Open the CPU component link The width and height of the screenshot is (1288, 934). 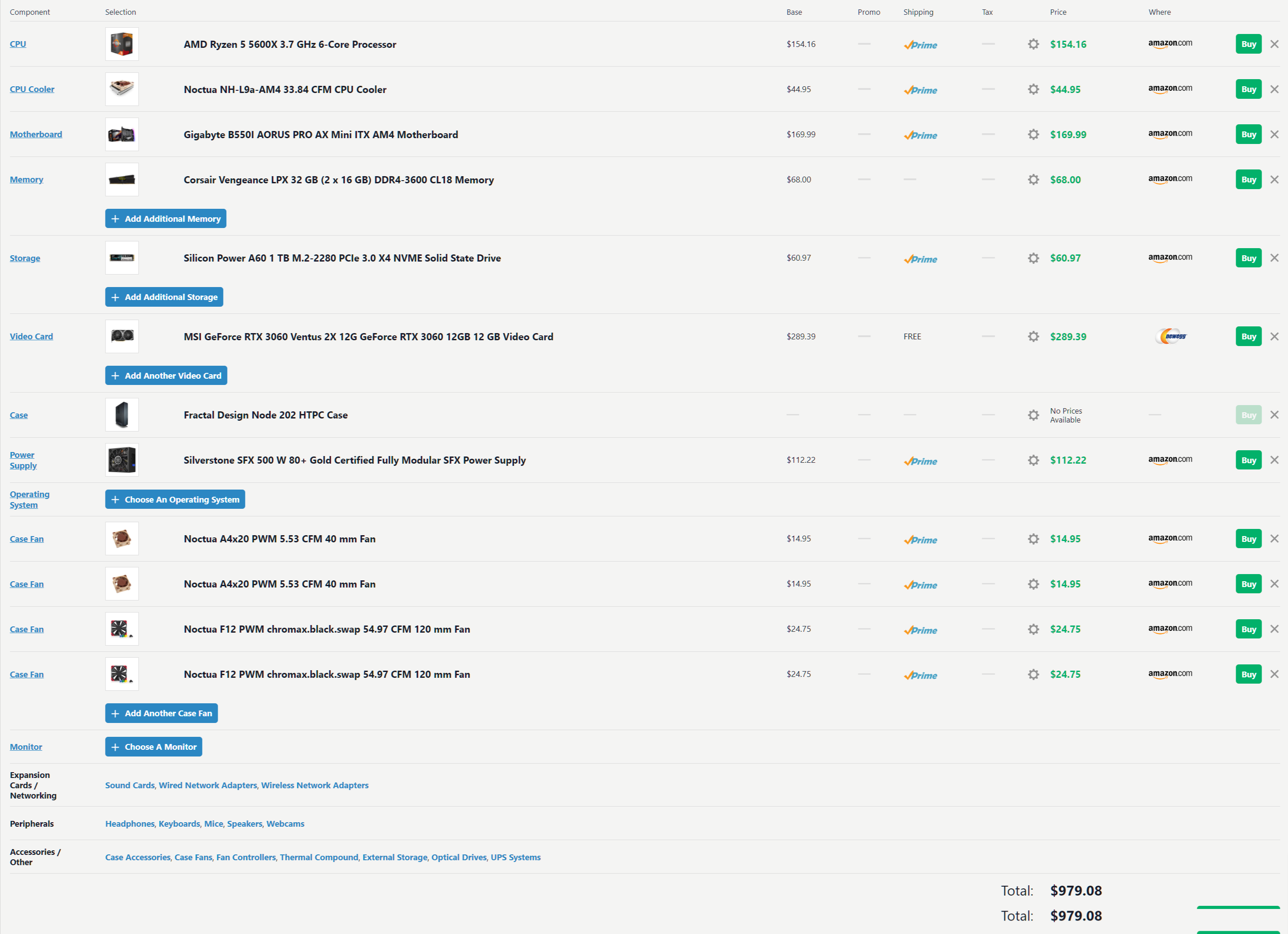[18, 44]
